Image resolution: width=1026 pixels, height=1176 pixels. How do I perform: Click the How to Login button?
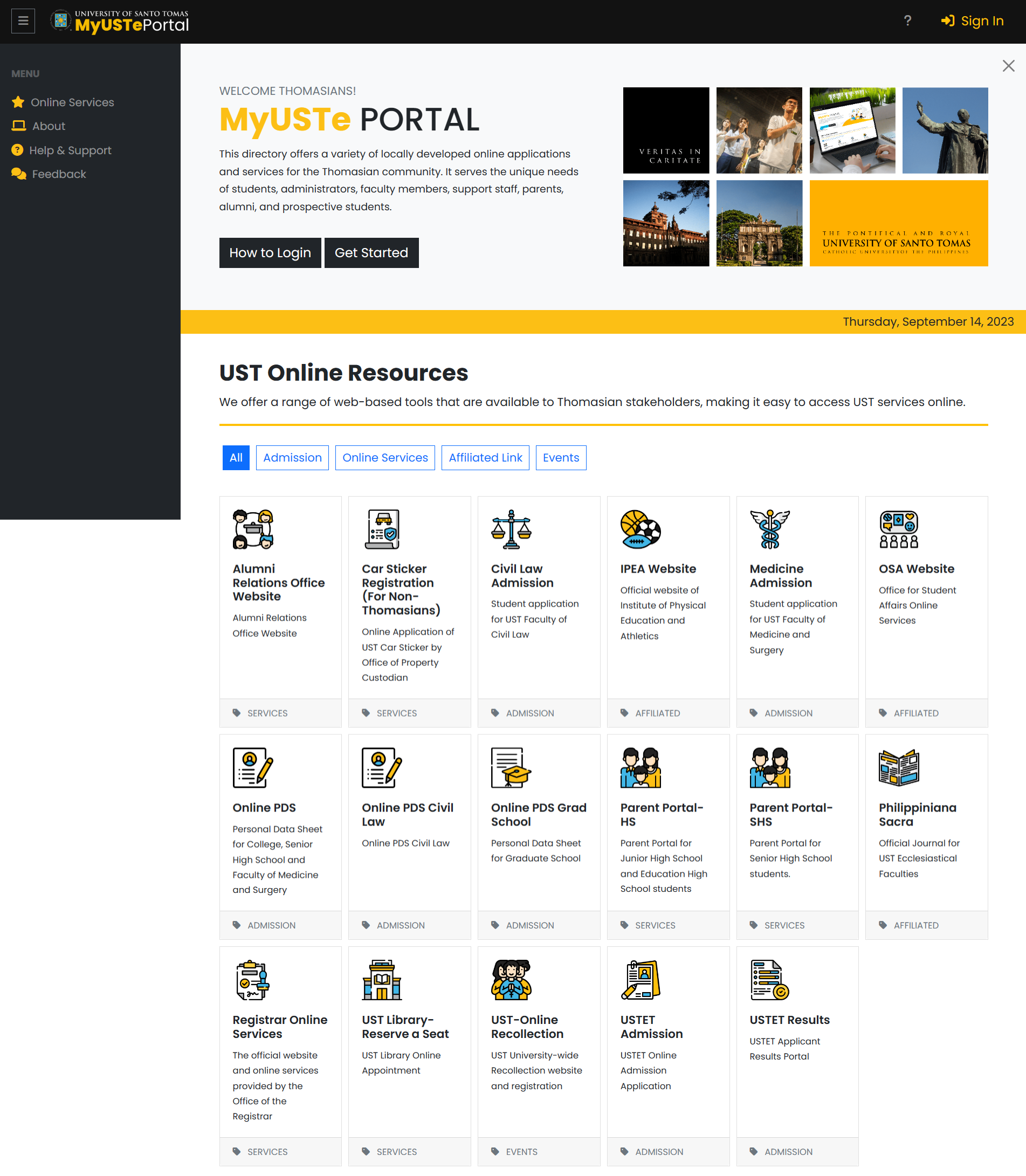click(270, 252)
